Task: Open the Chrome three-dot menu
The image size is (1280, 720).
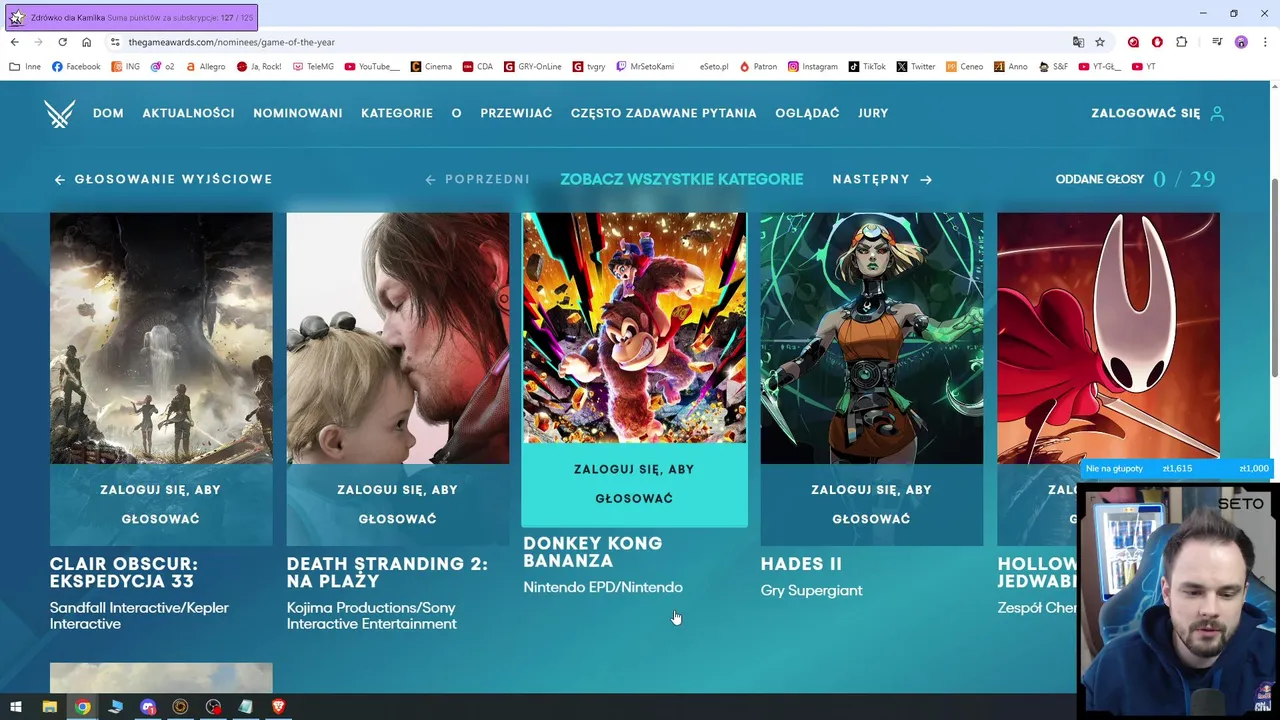Action: tap(1265, 42)
